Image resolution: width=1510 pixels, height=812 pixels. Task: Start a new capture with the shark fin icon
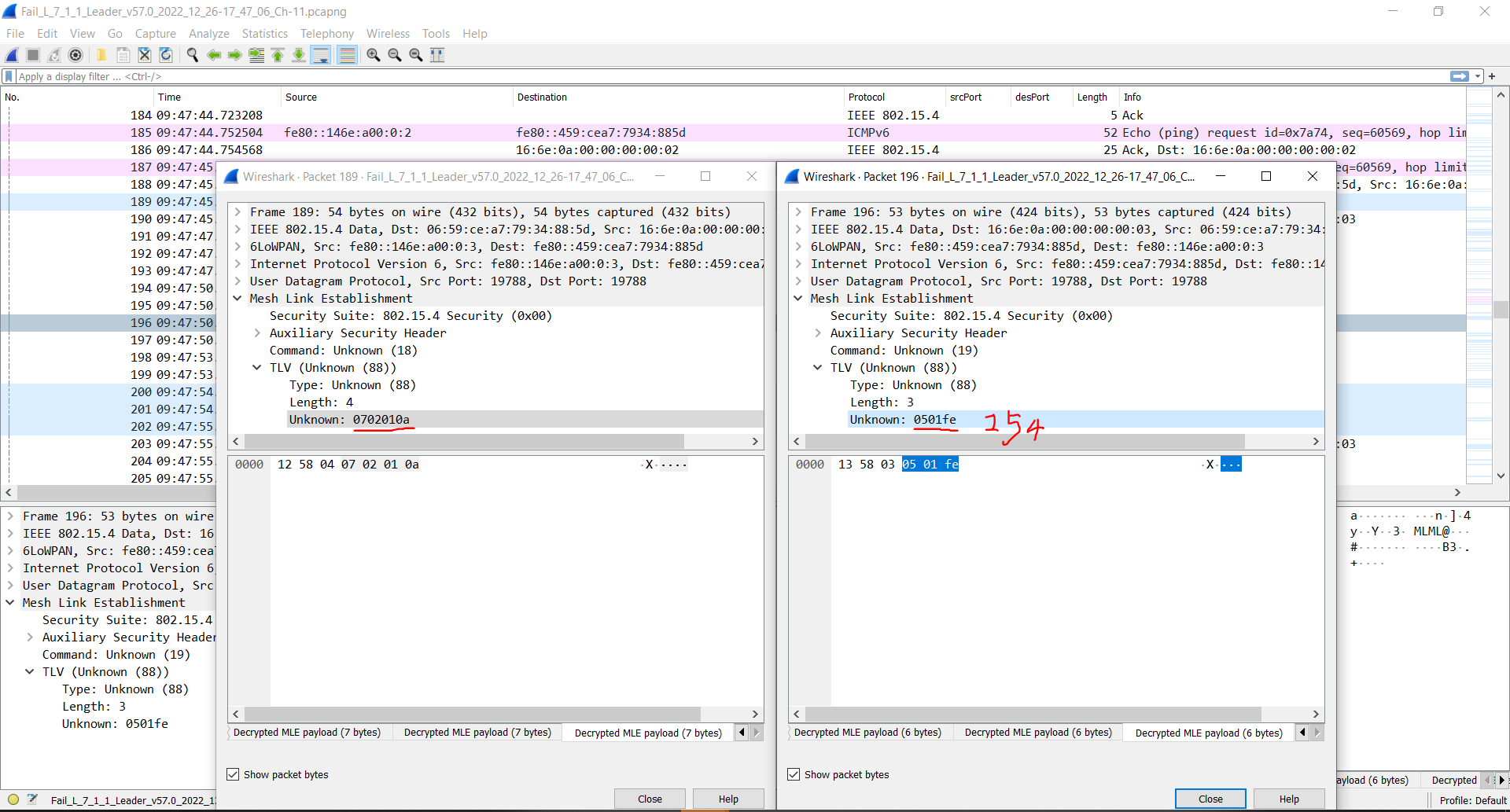point(11,55)
